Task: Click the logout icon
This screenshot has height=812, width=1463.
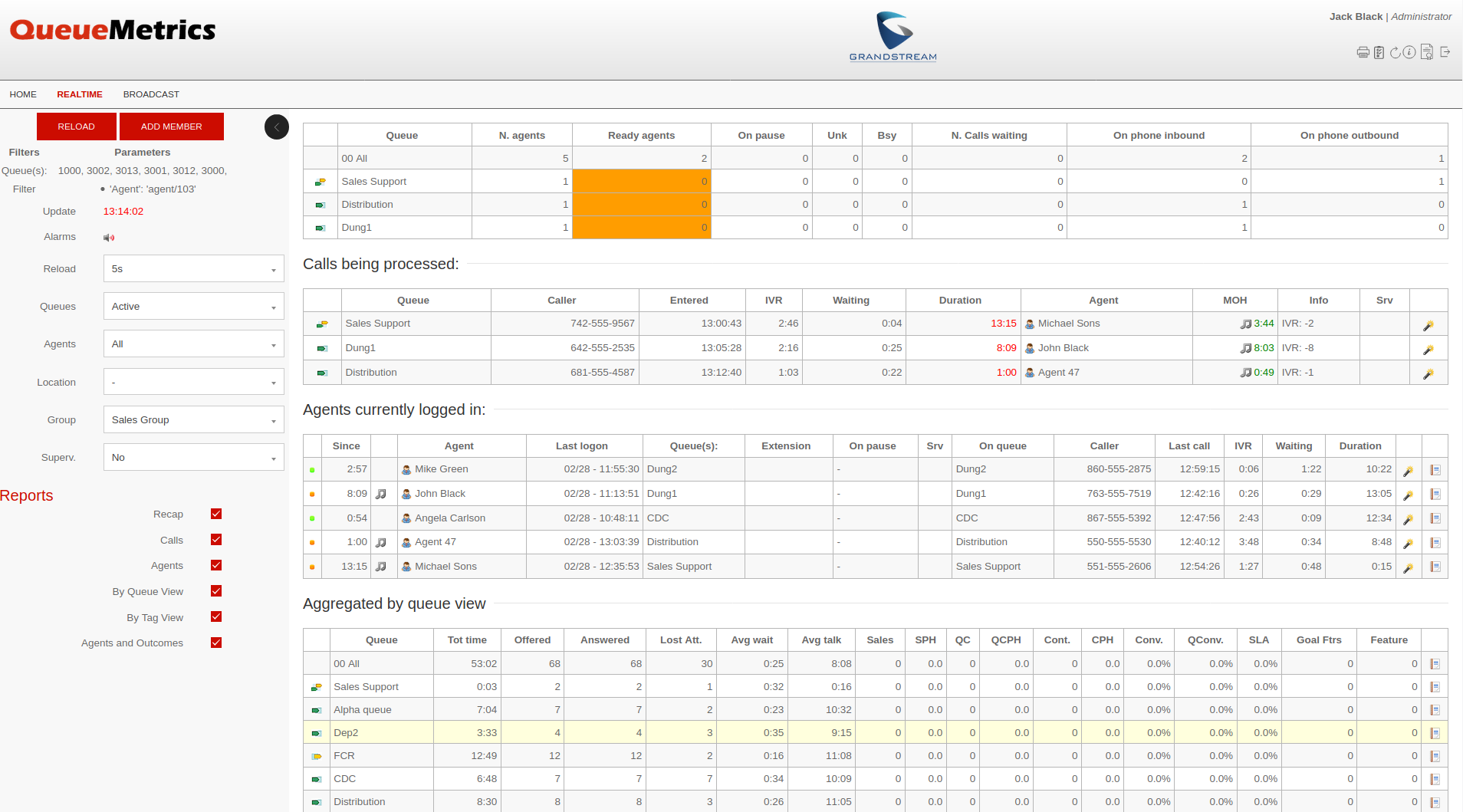Action: click(x=1445, y=52)
